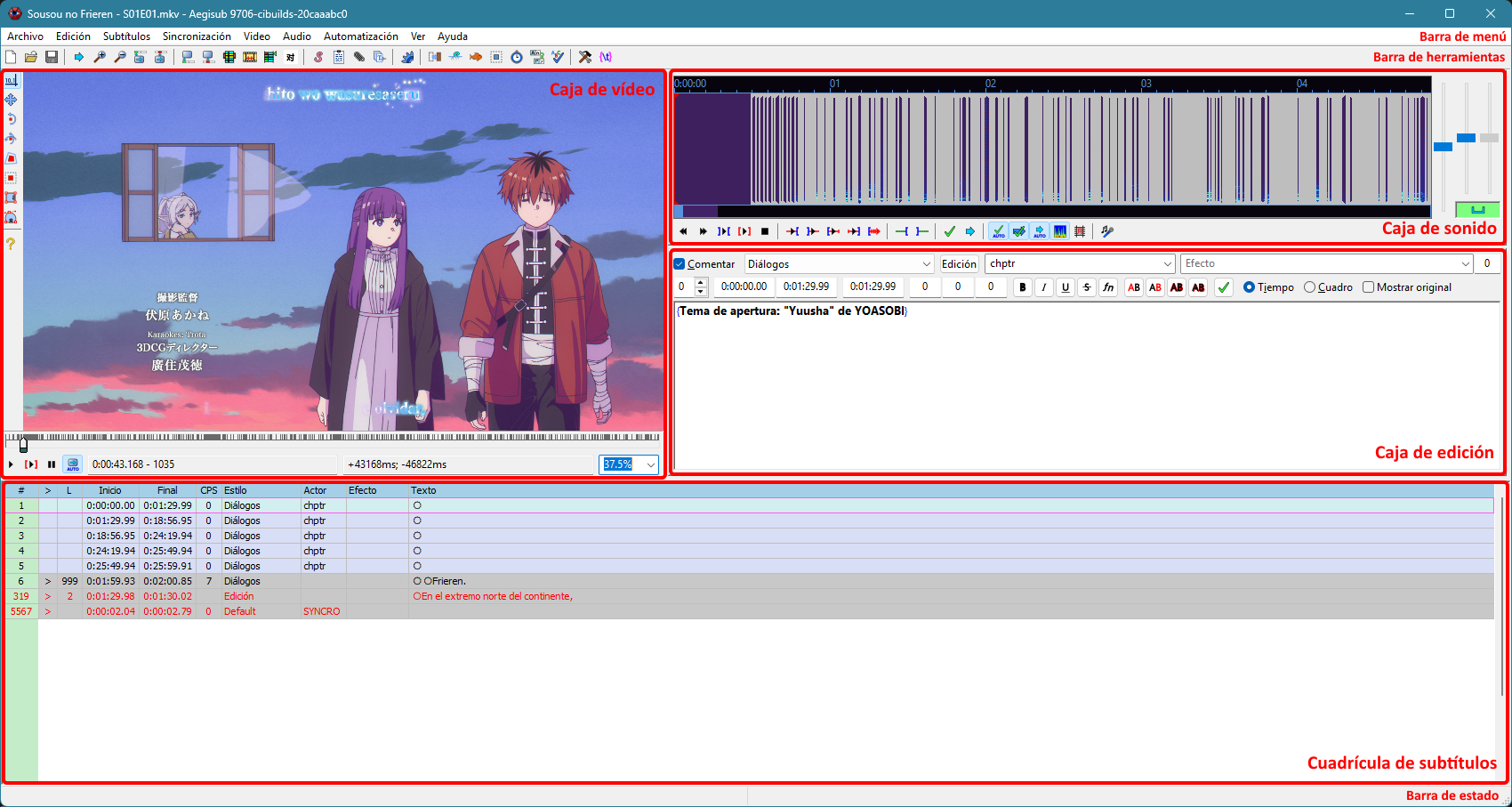
Task: Open the Archivo menu
Action: click(x=25, y=36)
